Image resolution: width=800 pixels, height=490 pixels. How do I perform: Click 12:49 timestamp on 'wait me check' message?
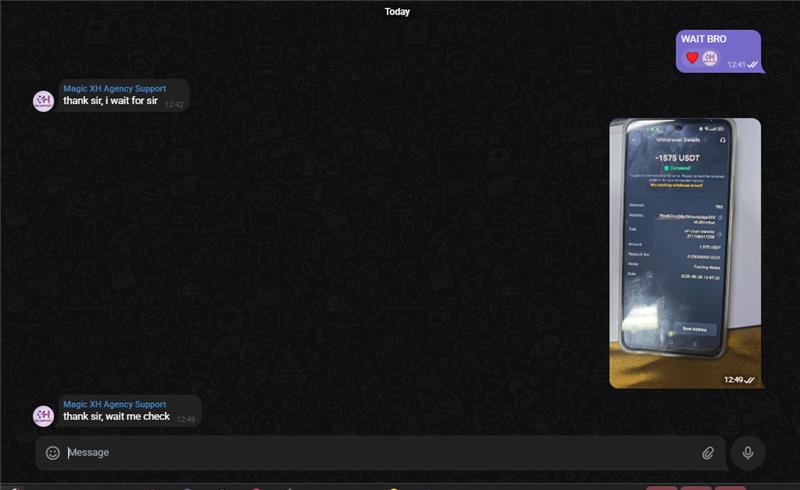coord(186,419)
